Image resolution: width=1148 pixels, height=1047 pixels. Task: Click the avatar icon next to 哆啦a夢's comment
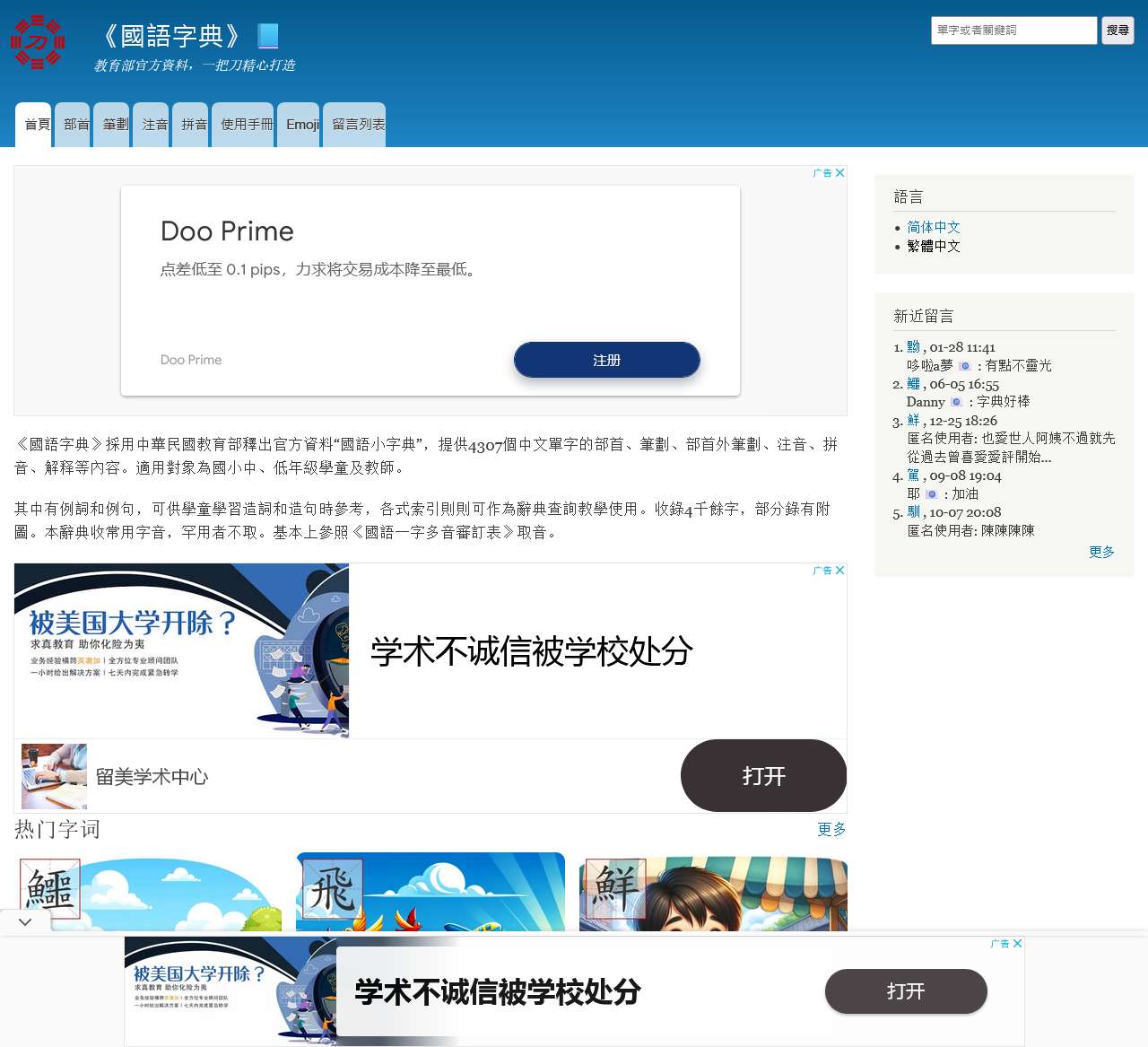(x=964, y=365)
